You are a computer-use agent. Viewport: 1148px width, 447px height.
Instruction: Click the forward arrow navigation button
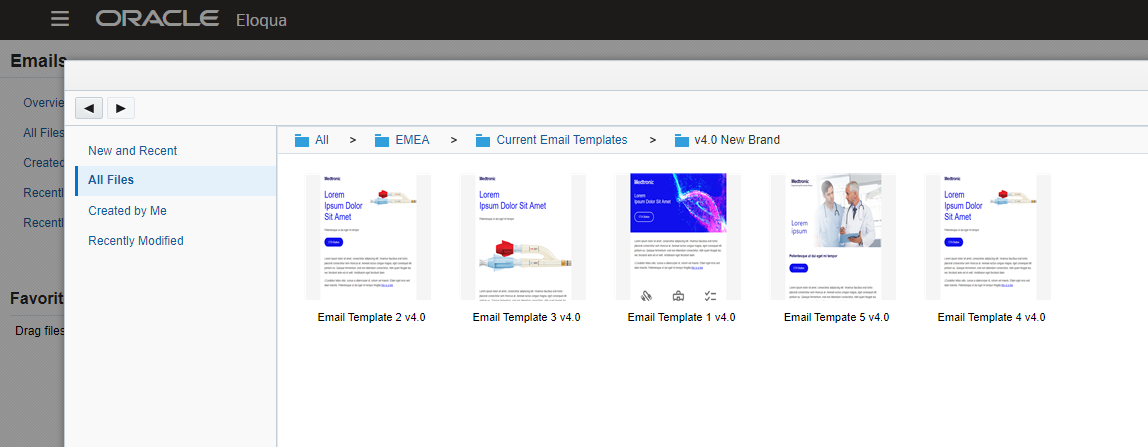[121, 108]
